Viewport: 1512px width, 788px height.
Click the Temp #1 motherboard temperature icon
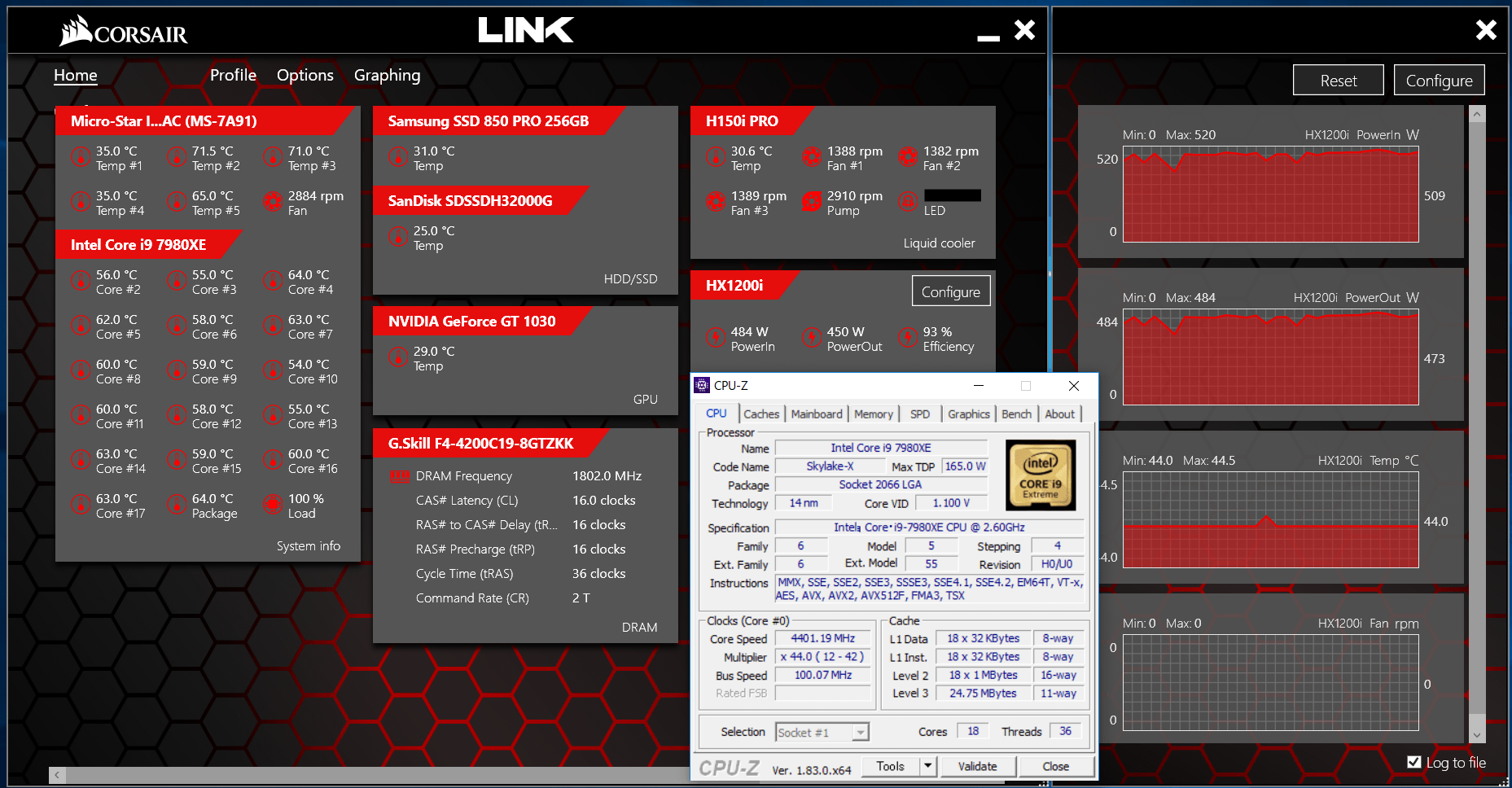pos(81,156)
